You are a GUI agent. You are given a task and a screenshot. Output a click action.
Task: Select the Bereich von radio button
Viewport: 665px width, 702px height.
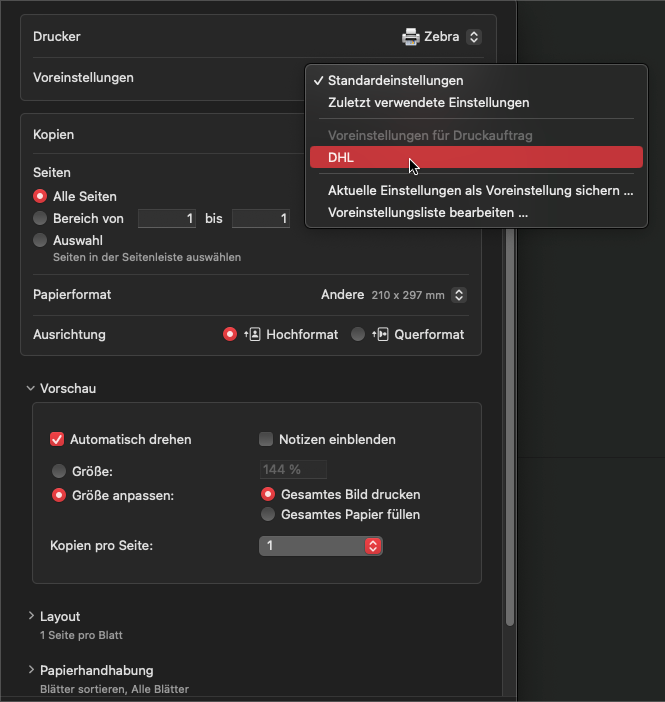[x=40, y=218]
